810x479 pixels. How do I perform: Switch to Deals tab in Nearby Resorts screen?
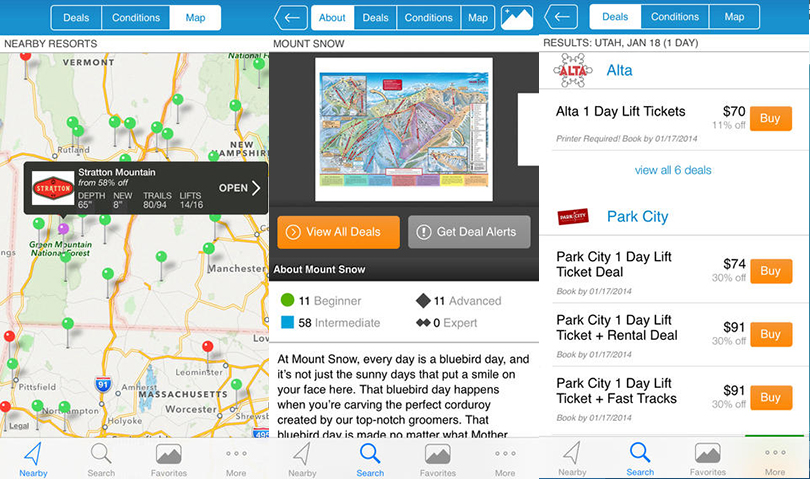(76, 18)
